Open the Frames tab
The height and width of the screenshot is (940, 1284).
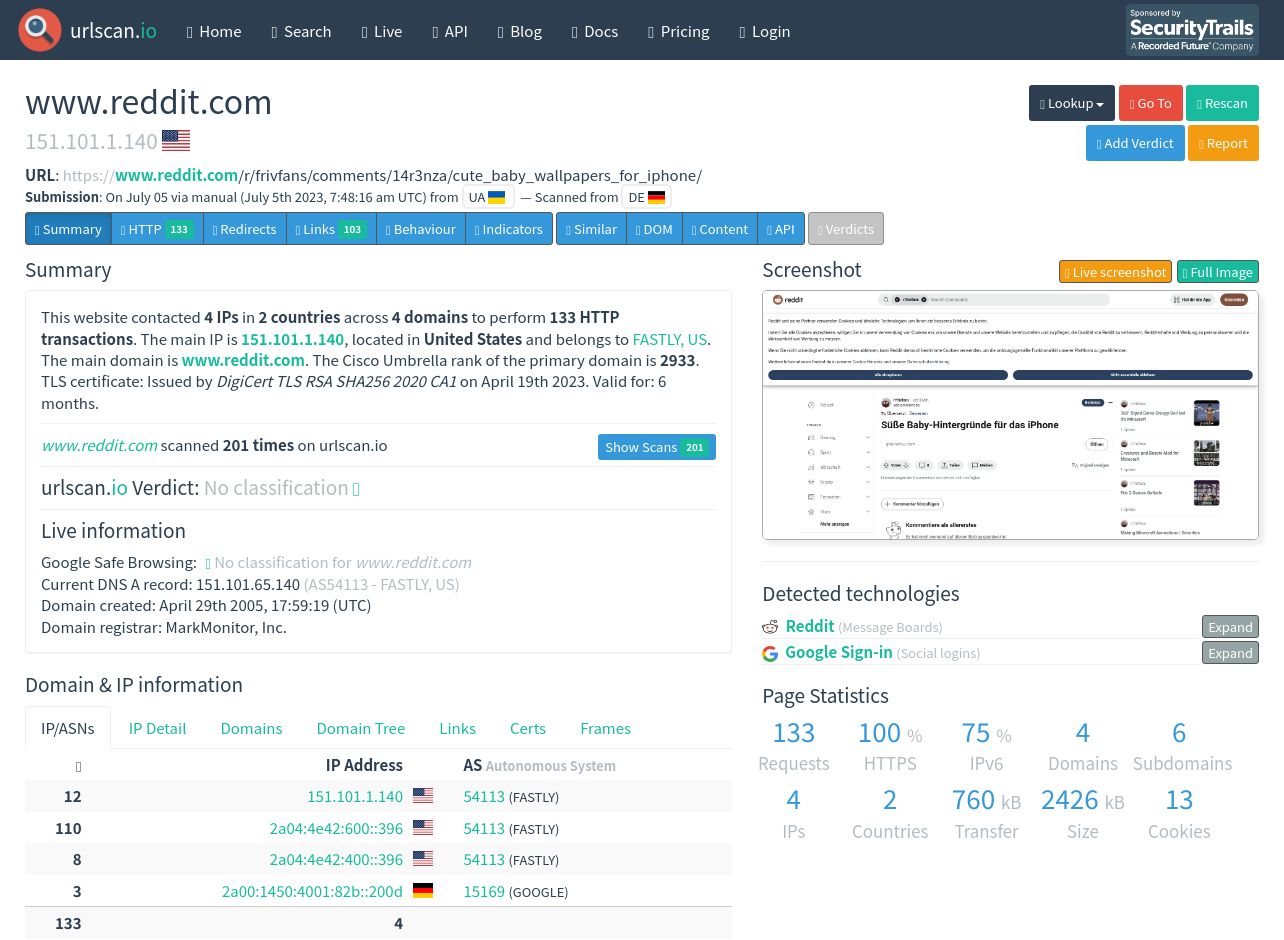click(605, 728)
